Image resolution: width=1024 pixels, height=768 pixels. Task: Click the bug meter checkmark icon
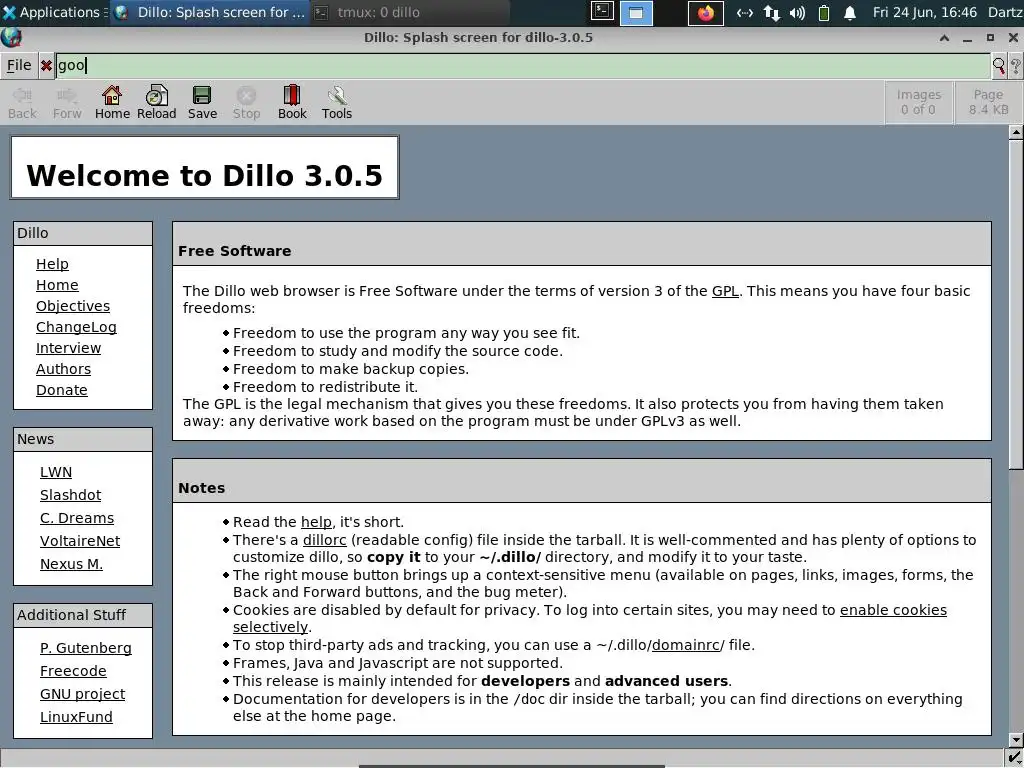1014,758
